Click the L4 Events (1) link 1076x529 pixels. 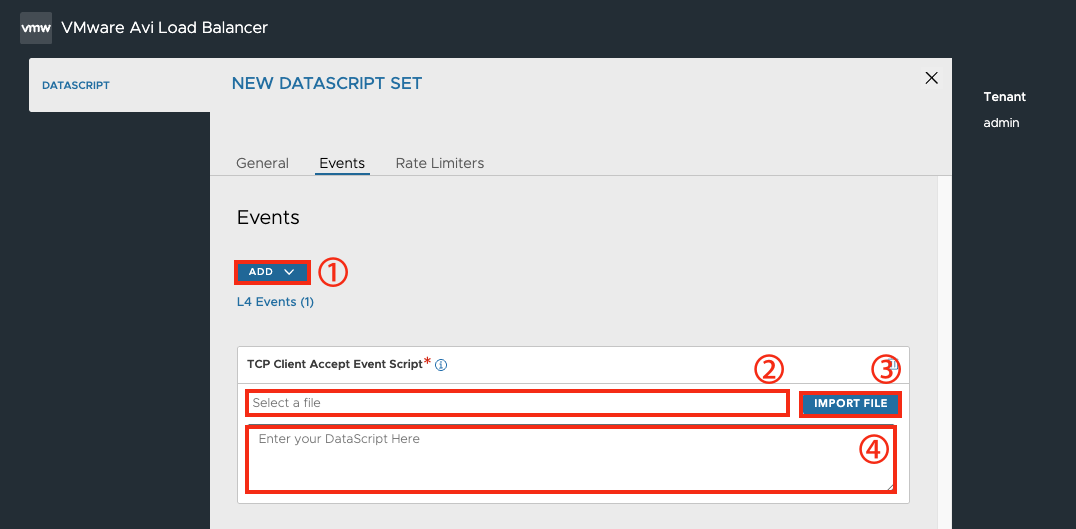(x=275, y=302)
